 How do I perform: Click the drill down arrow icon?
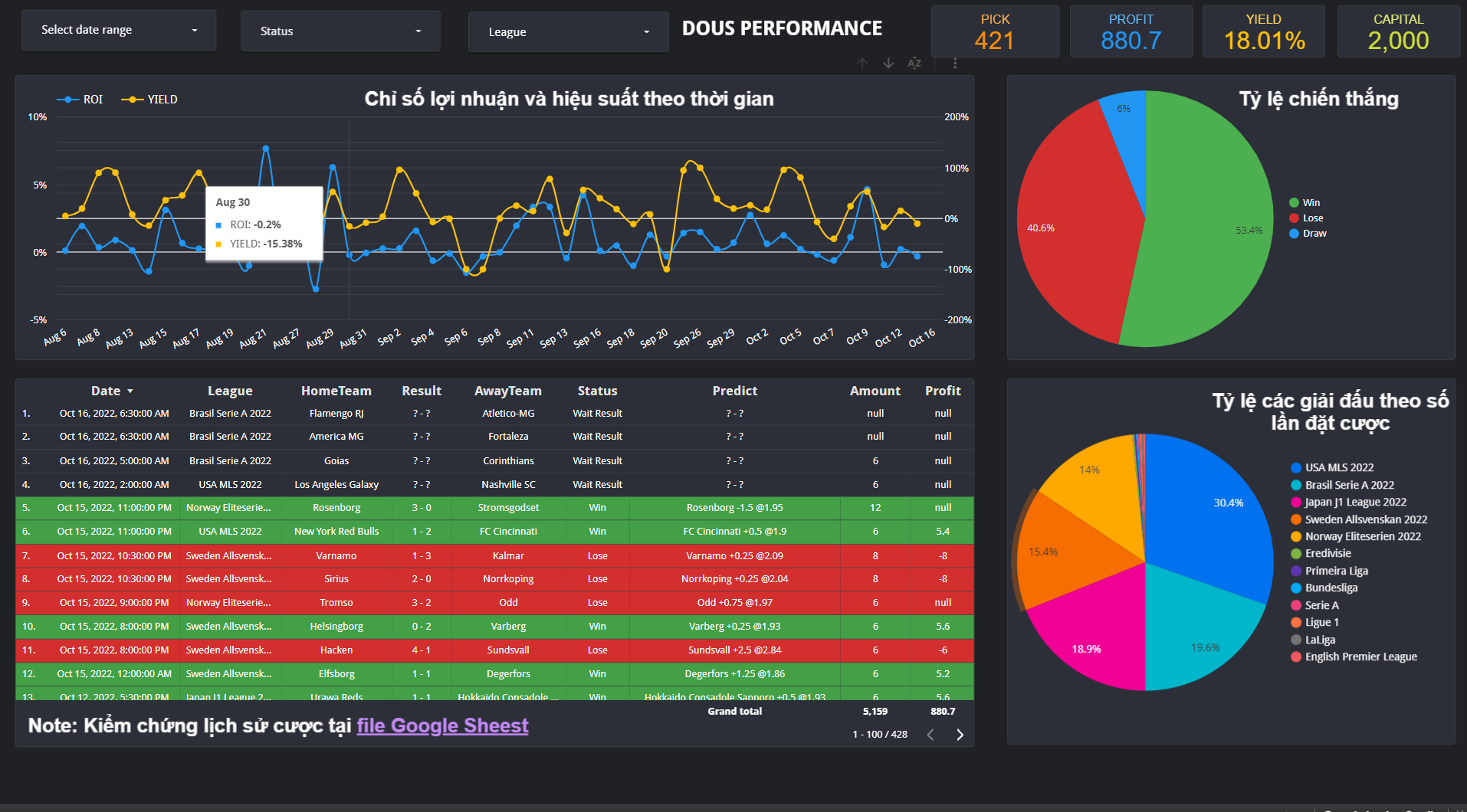888,63
